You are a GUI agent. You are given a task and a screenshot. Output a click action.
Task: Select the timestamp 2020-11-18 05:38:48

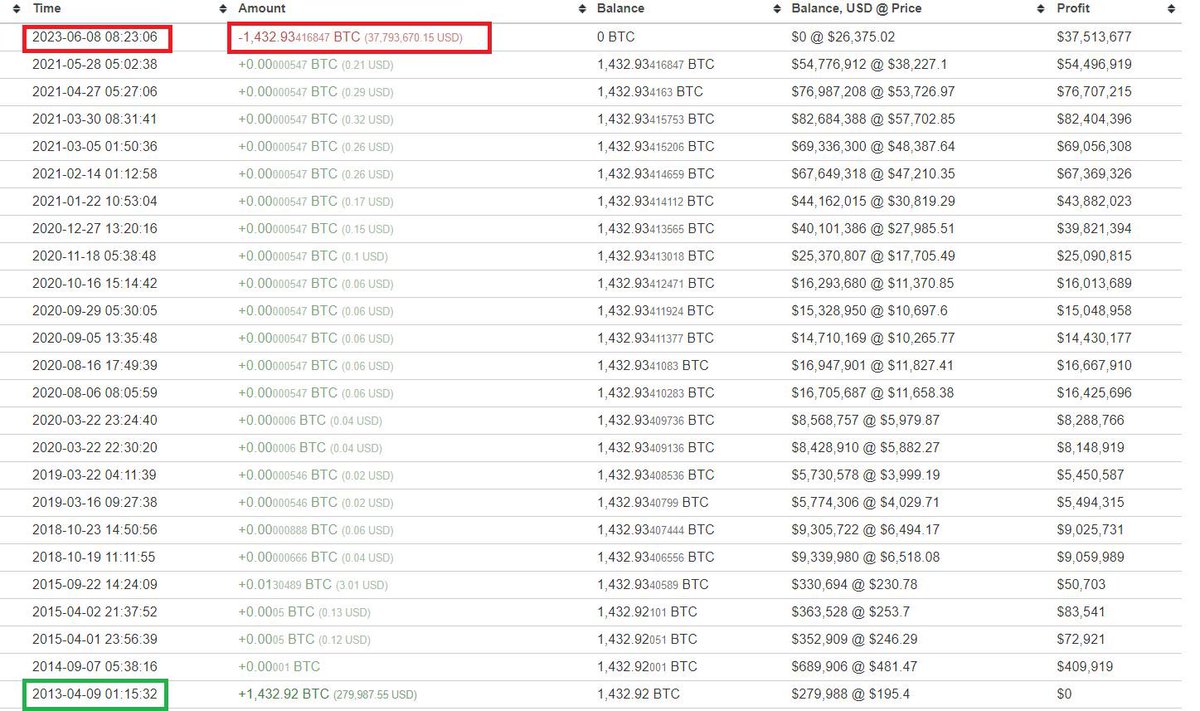point(95,256)
